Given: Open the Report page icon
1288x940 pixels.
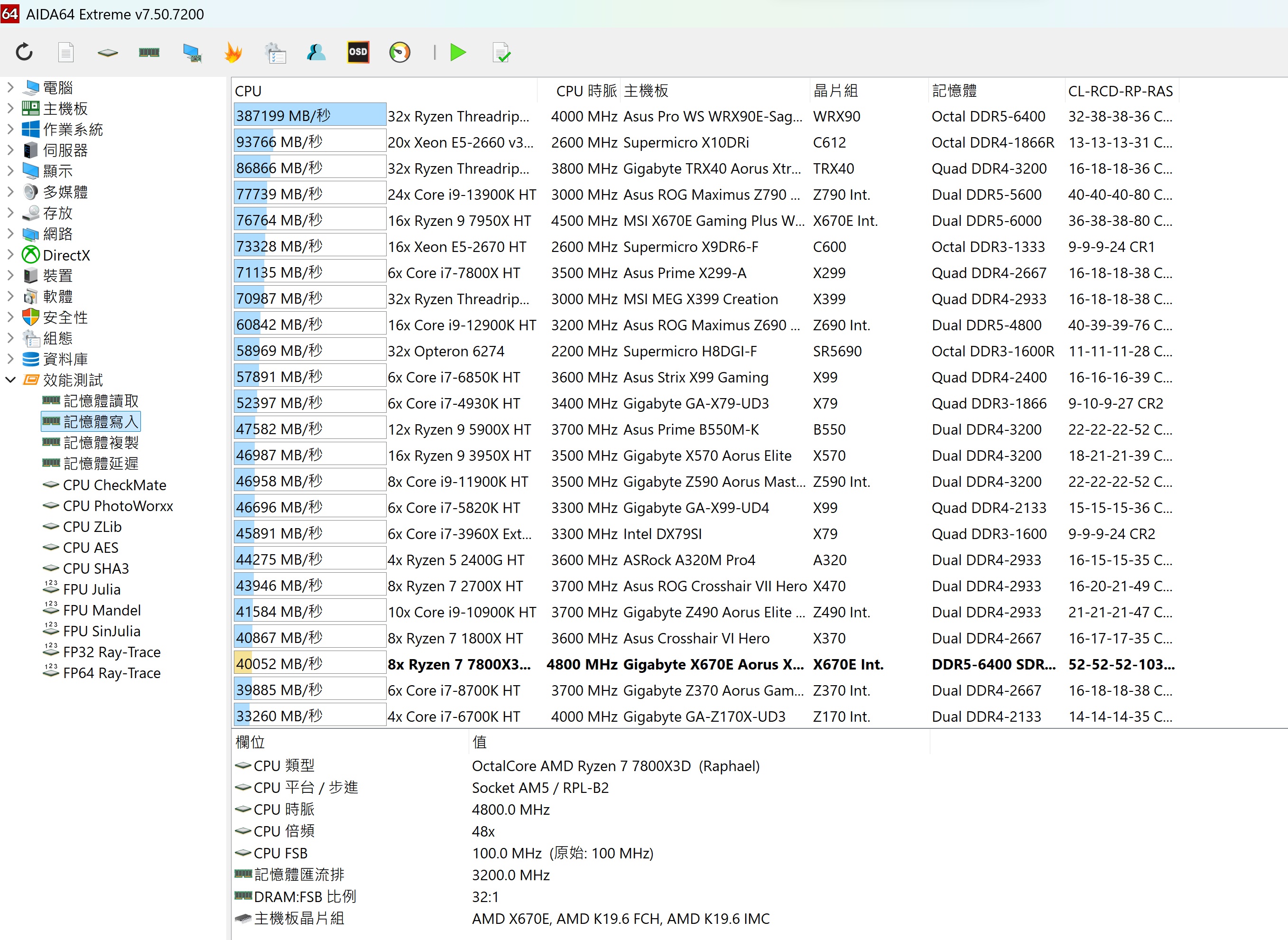Looking at the screenshot, I should (x=66, y=52).
